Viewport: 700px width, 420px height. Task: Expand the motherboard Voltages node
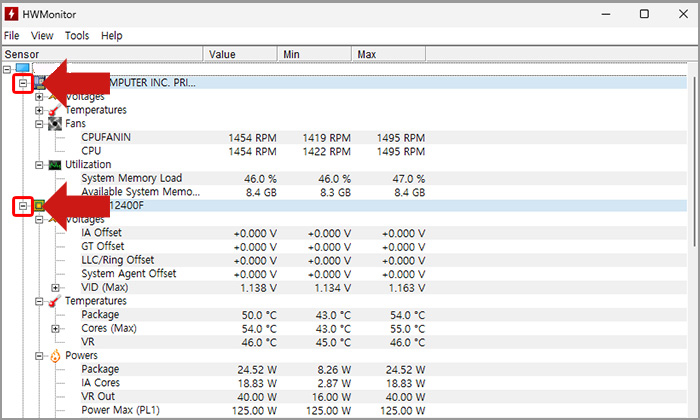[x=39, y=96]
